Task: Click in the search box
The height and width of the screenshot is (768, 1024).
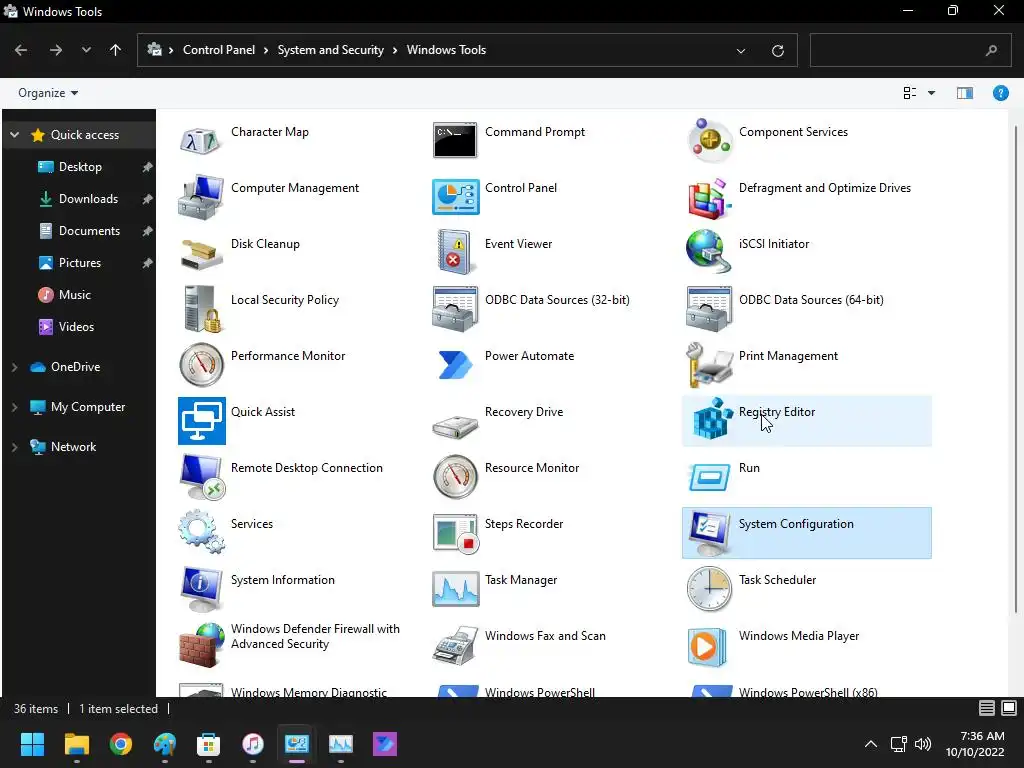Action: click(x=911, y=50)
